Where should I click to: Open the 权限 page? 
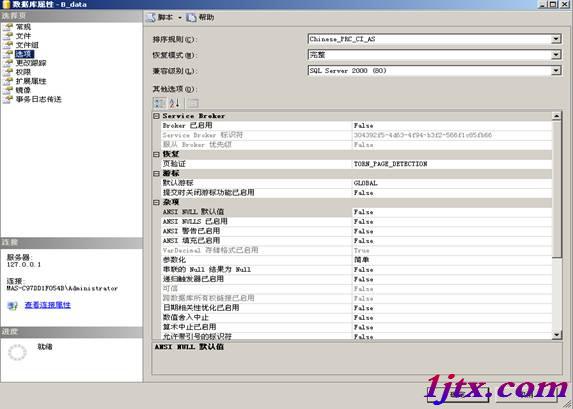tap(23, 72)
